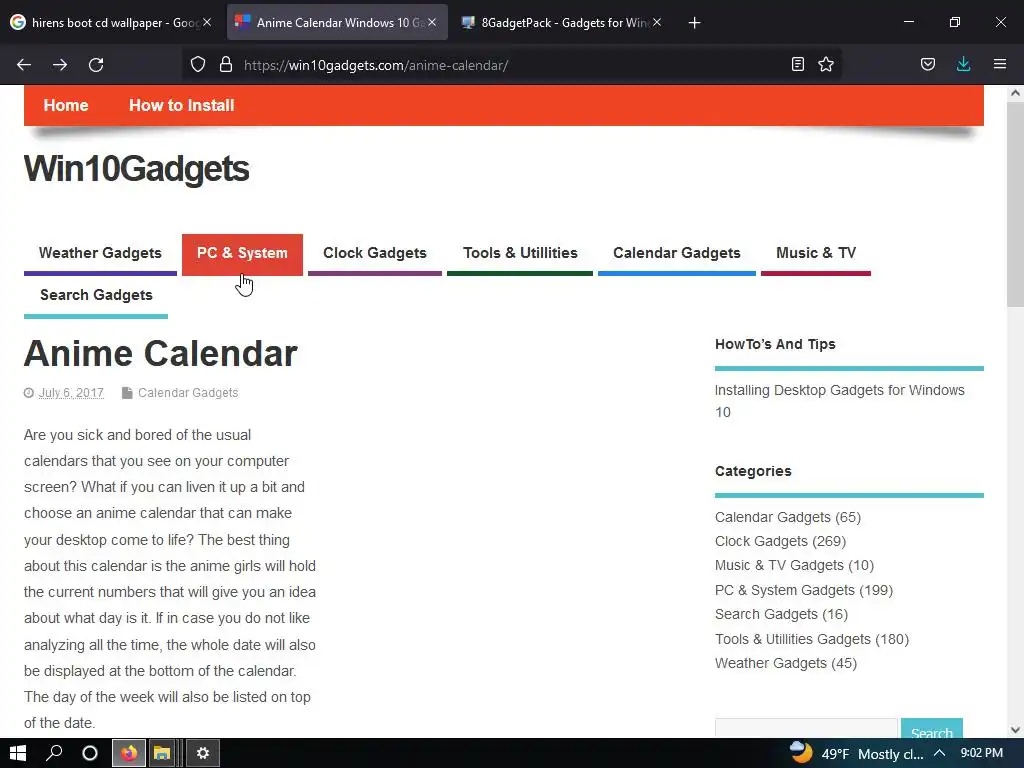Toggle reader view icon in address bar

click(x=797, y=64)
